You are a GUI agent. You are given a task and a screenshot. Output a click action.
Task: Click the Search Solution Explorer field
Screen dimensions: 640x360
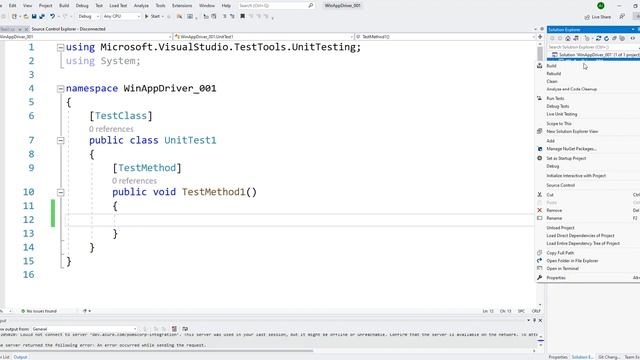pos(593,47)
